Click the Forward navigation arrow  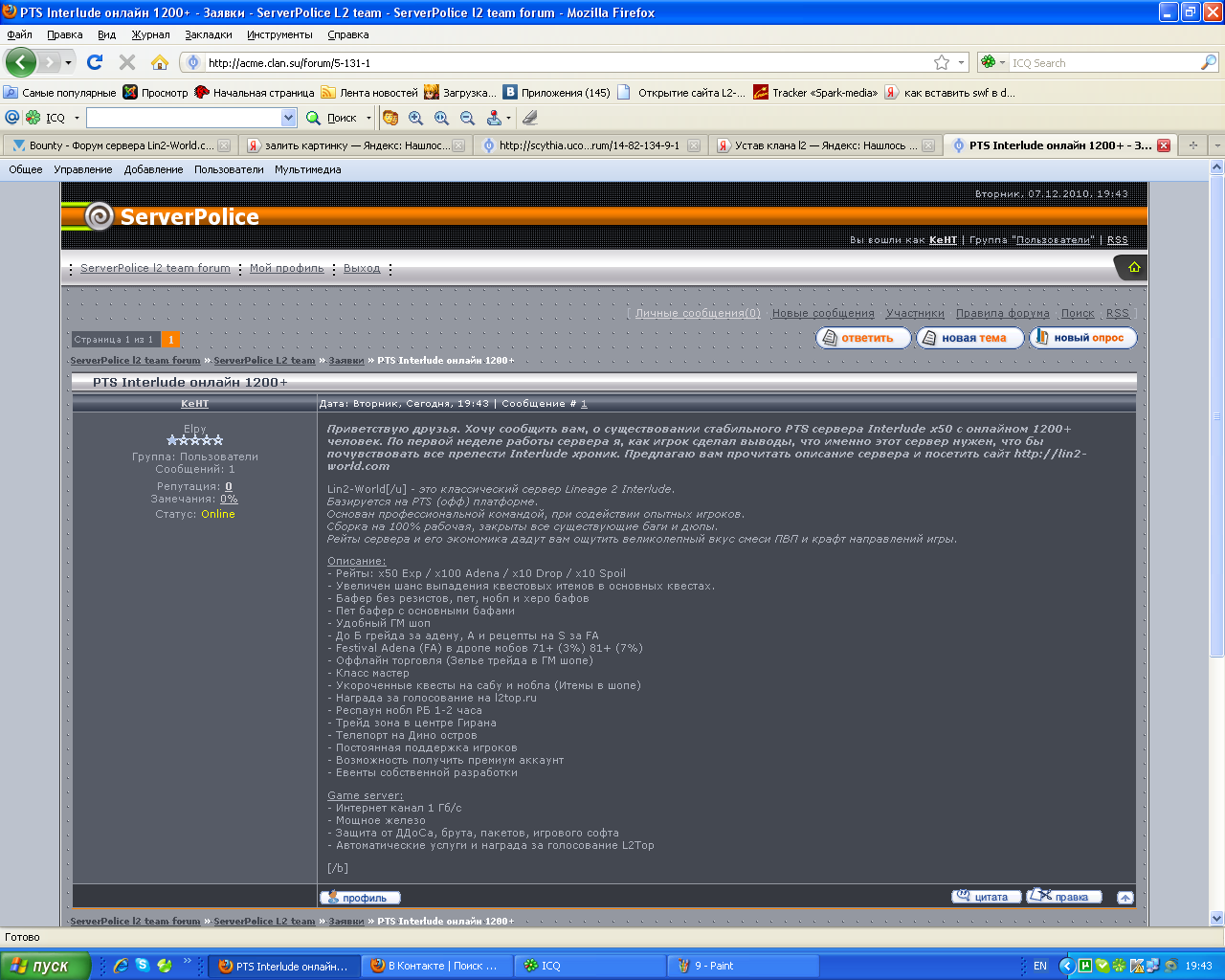[49, 62]
